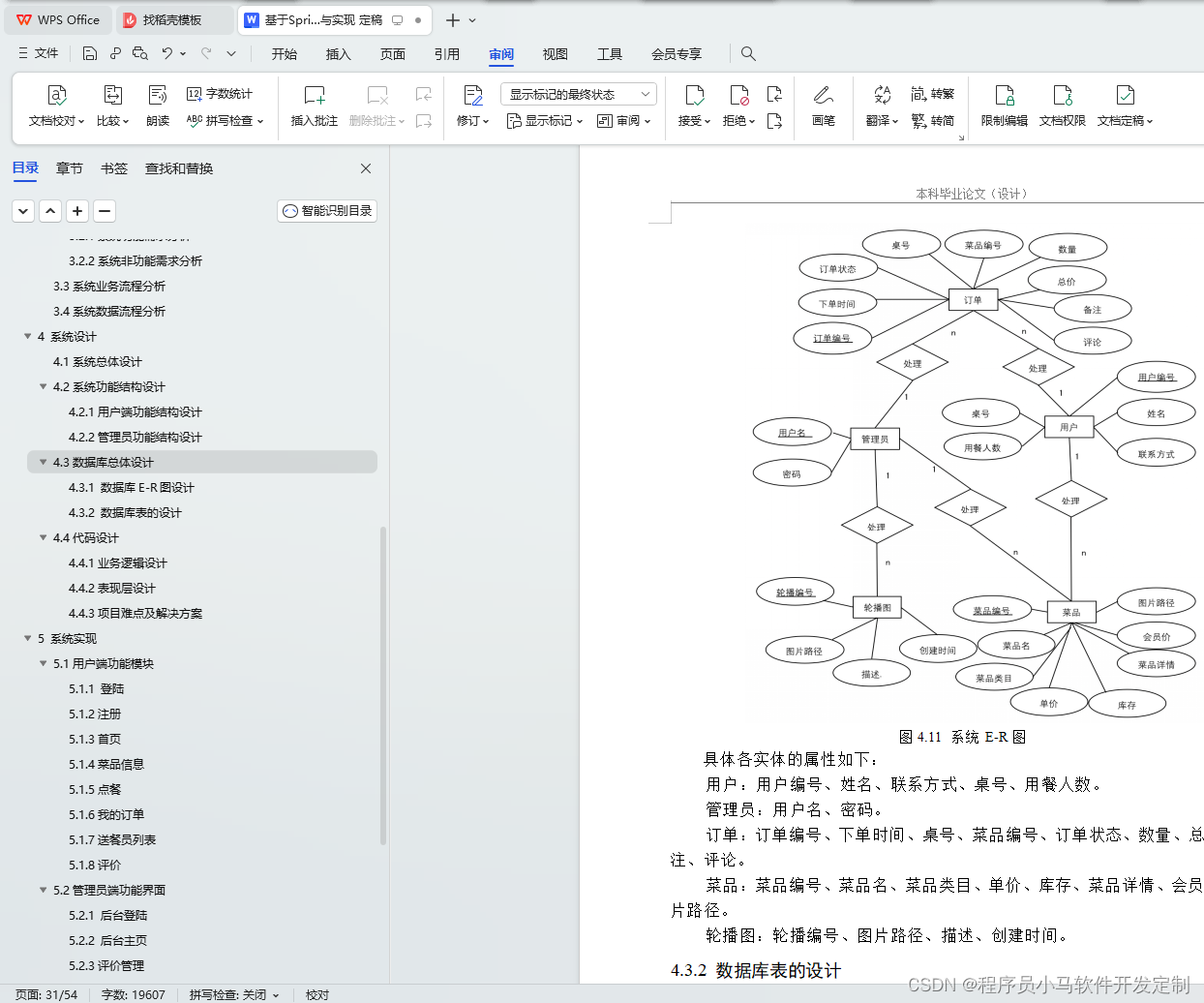Launch the 比较 document compare tool

(x=111, y=106)
